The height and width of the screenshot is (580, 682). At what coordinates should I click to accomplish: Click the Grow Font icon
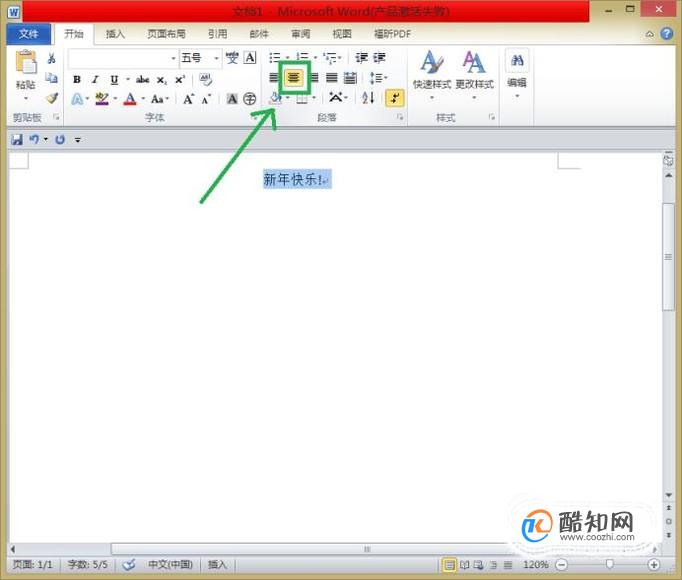(188, 99)
